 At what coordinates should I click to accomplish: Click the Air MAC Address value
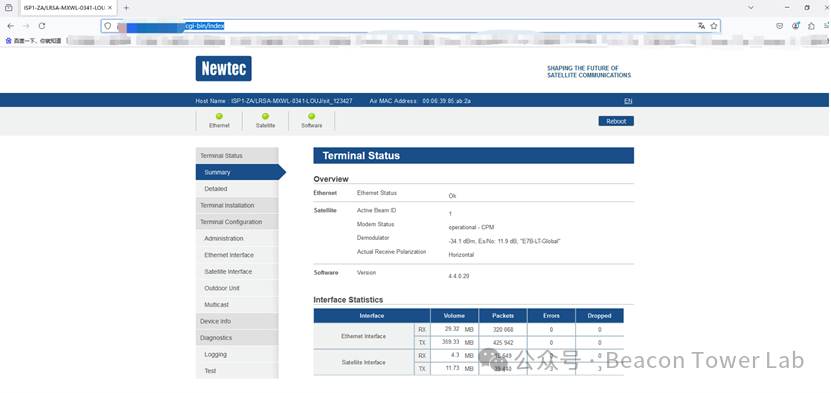[x=447, y=101]
